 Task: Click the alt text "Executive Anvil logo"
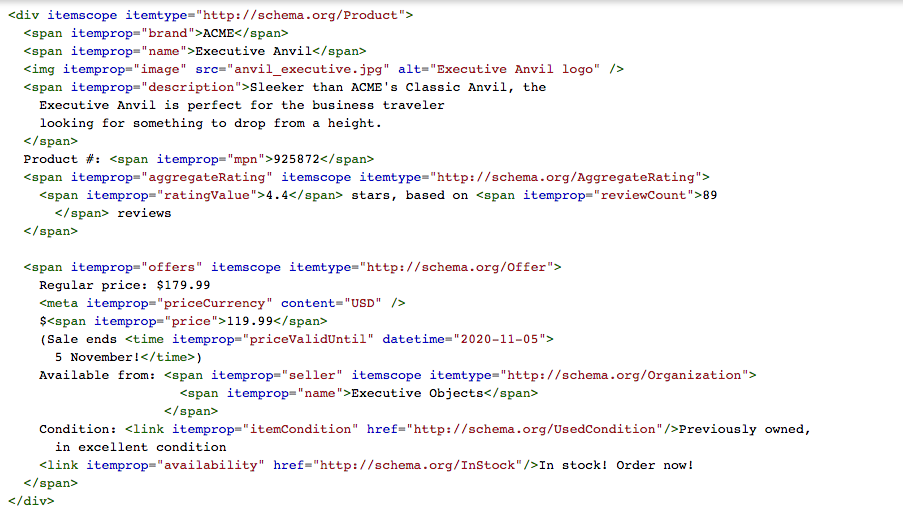514,69
